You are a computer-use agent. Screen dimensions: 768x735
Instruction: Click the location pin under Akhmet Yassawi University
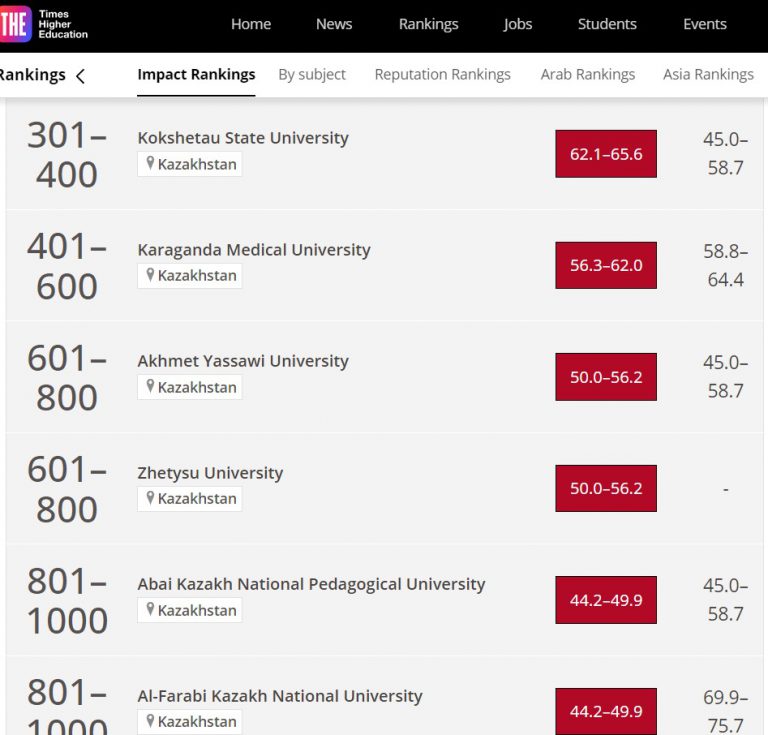click(150, 387)
